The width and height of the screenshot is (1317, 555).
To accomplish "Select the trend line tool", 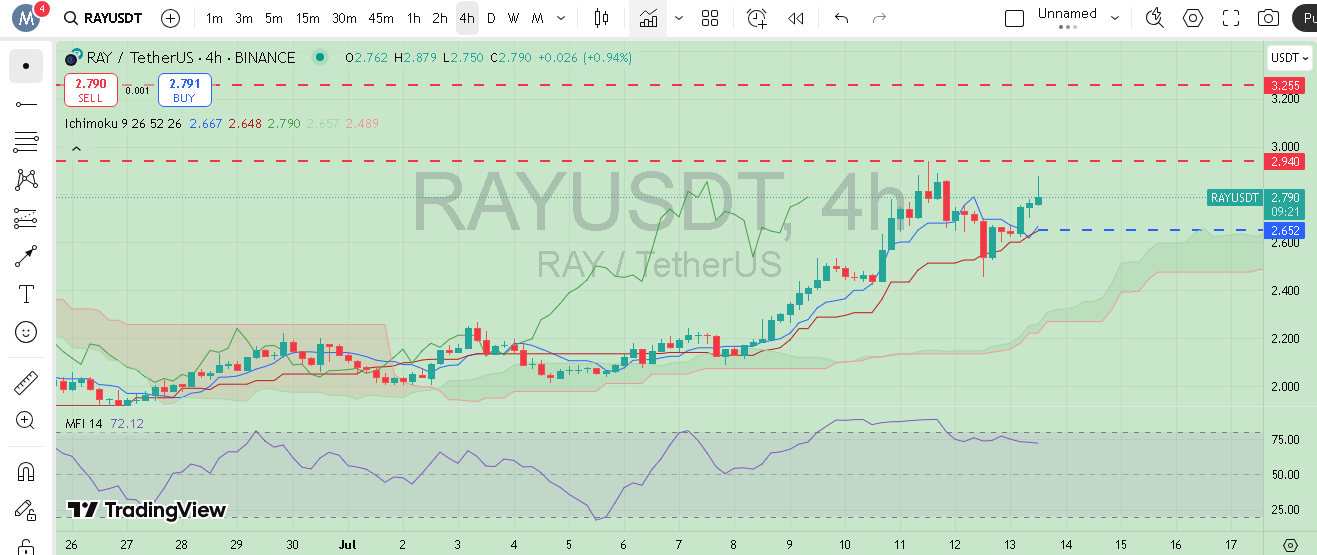I will [x=26, y=104].
